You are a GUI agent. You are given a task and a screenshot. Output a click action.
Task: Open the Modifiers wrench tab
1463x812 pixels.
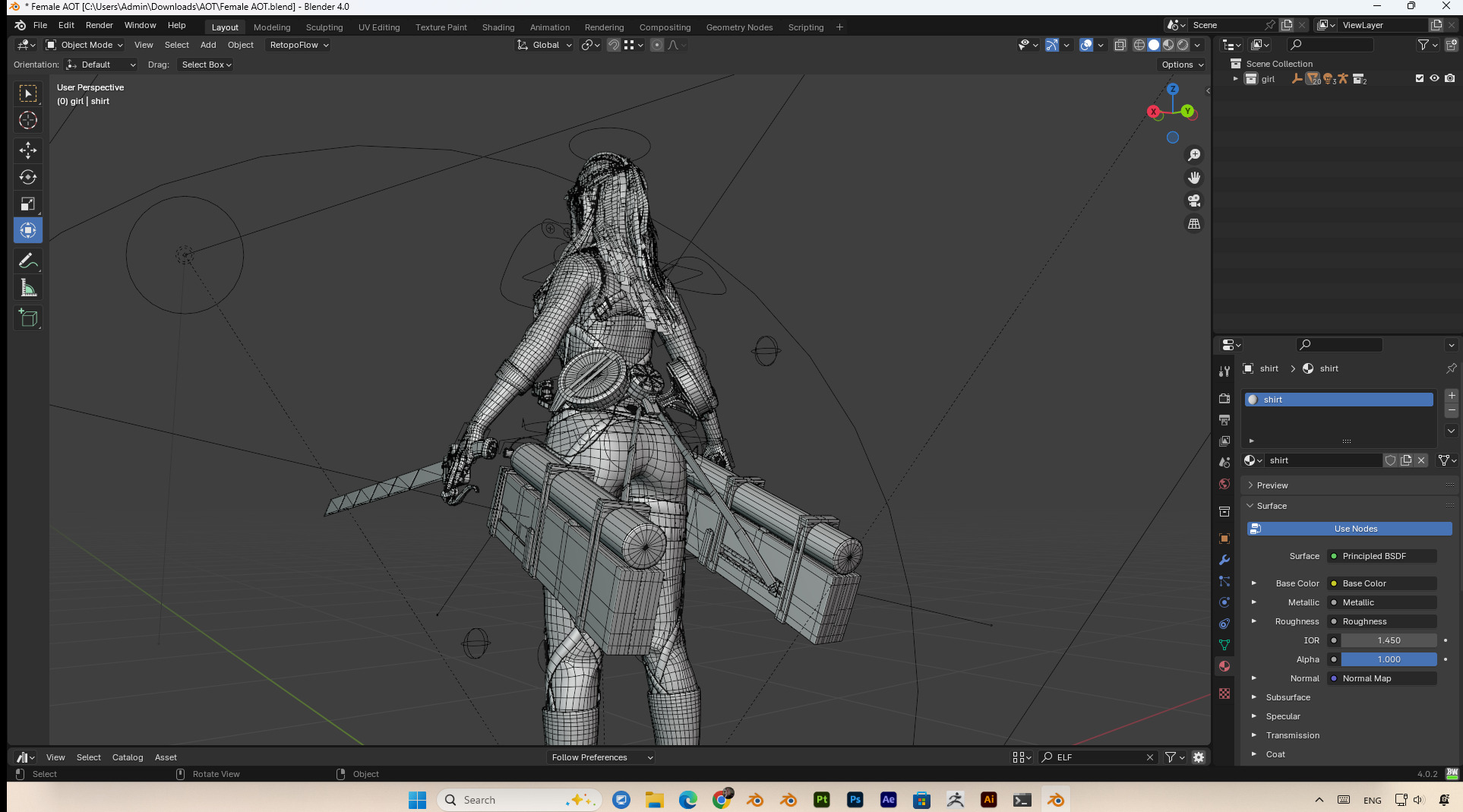tap(1224, 560)
